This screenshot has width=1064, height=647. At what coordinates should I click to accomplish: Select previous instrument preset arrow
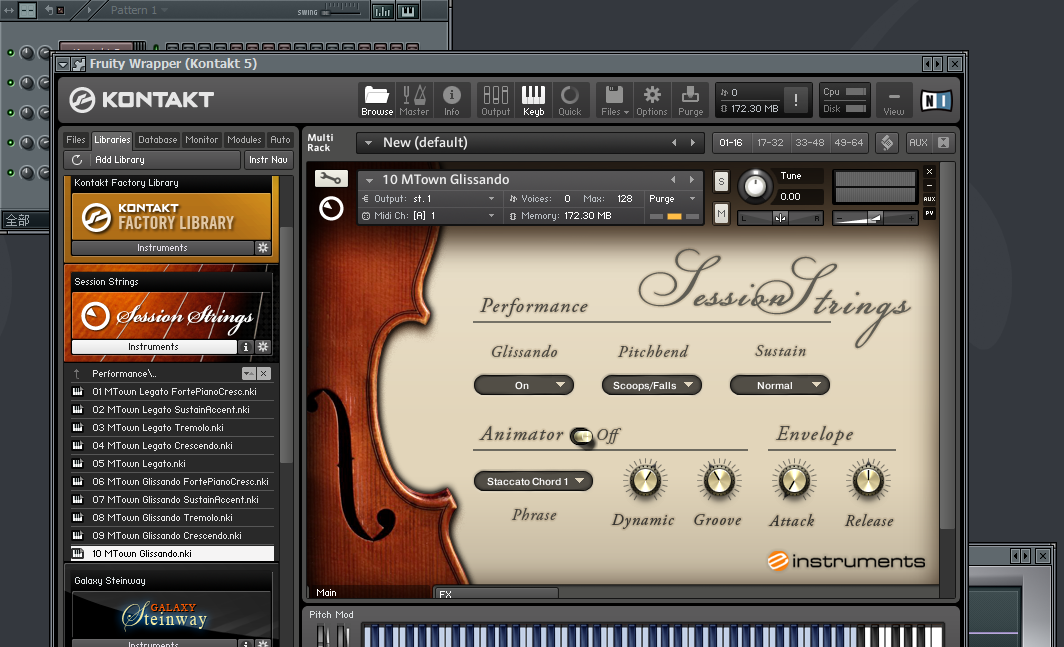point(673,179)
